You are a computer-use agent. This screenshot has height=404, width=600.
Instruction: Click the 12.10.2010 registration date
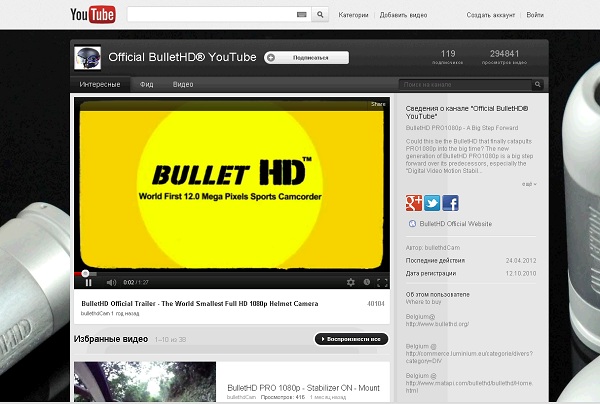[521, 274]
